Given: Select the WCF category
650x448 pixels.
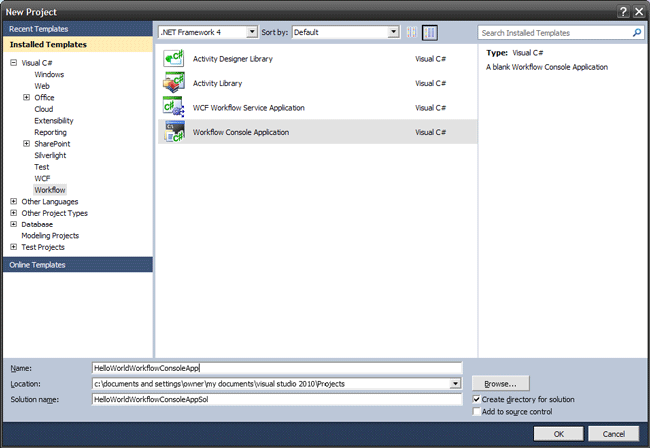Looking at the screenshot, I should click(42, 179).
